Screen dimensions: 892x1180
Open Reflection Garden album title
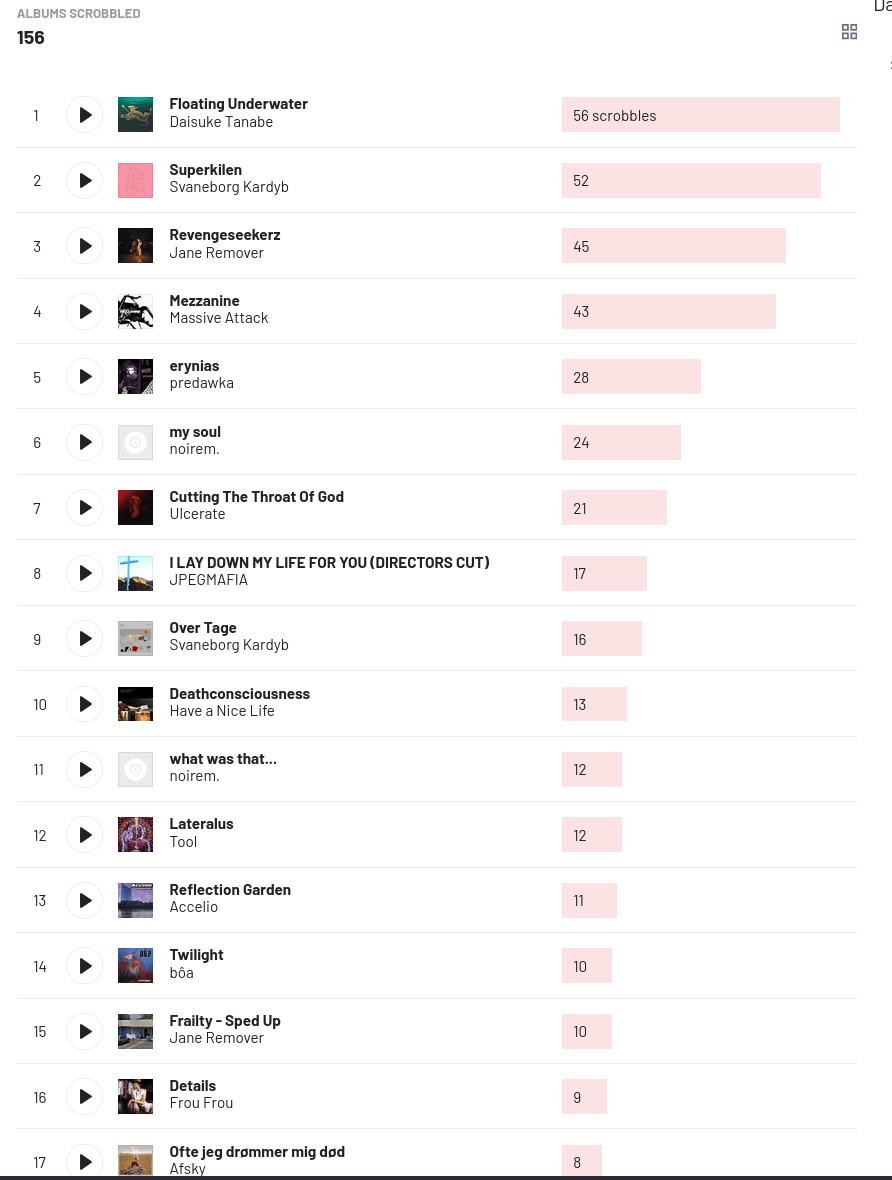coord(230,890)
